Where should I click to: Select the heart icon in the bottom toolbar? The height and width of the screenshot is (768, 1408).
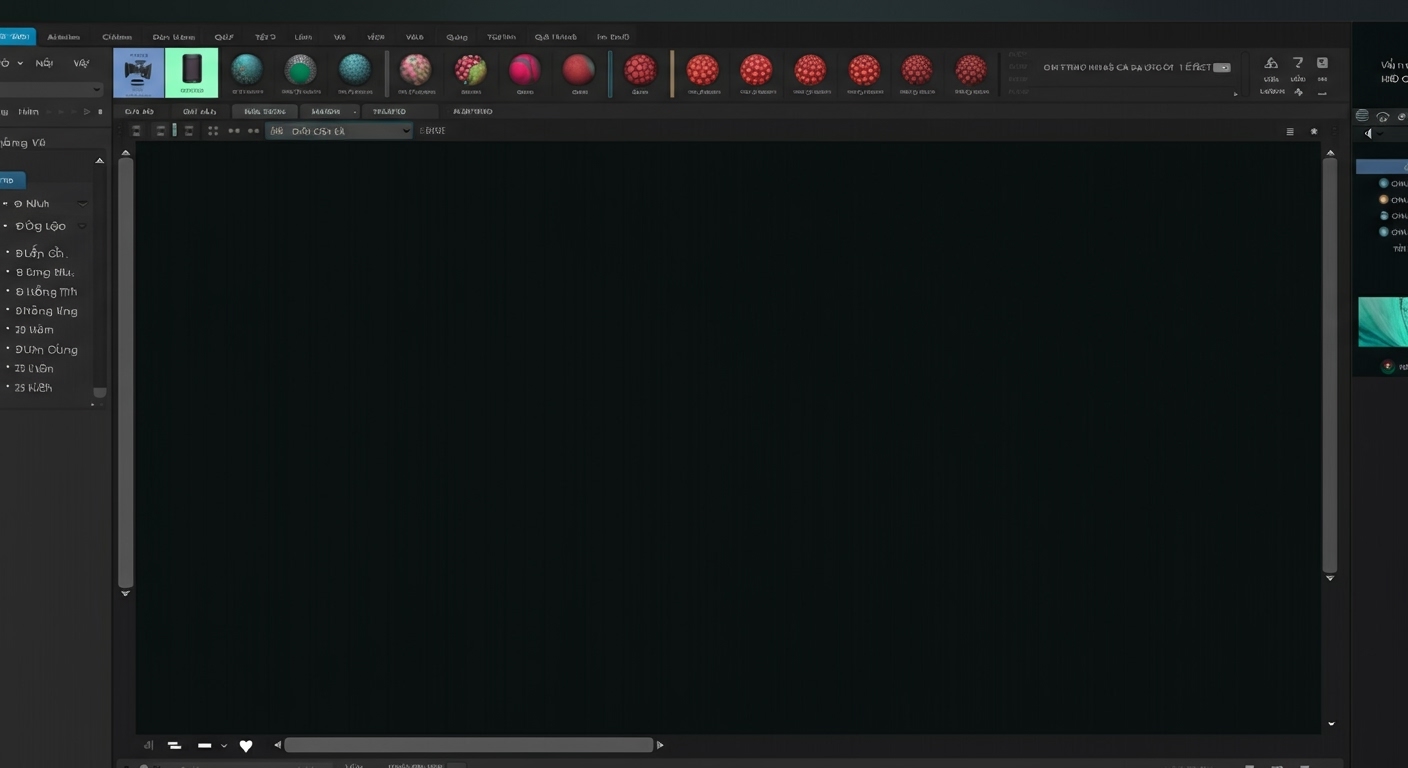(x=246, y=745)
